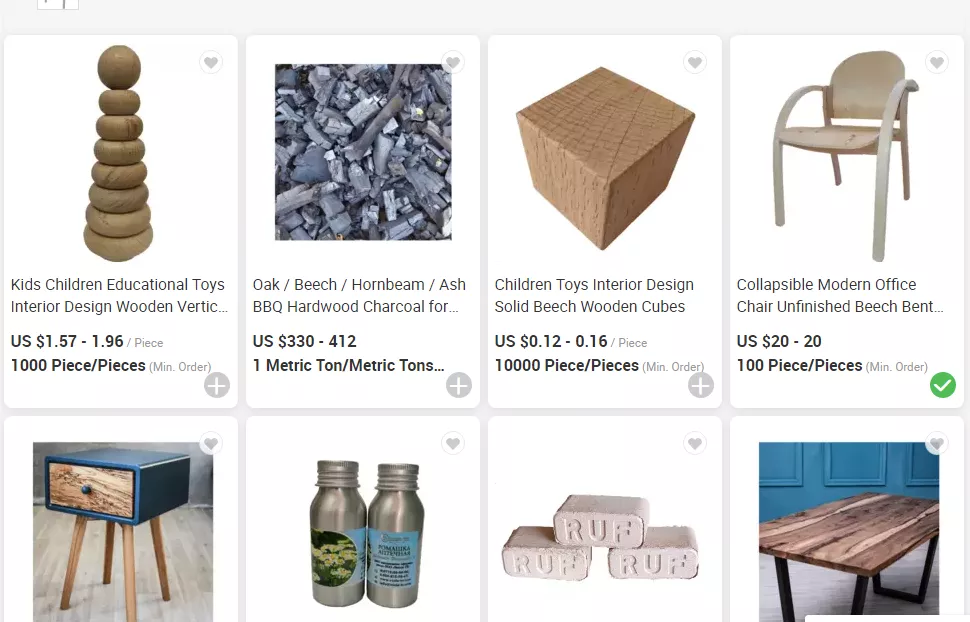
Task: Click heart icon on aluminum bottles product
Action: (x=453, y=444)
